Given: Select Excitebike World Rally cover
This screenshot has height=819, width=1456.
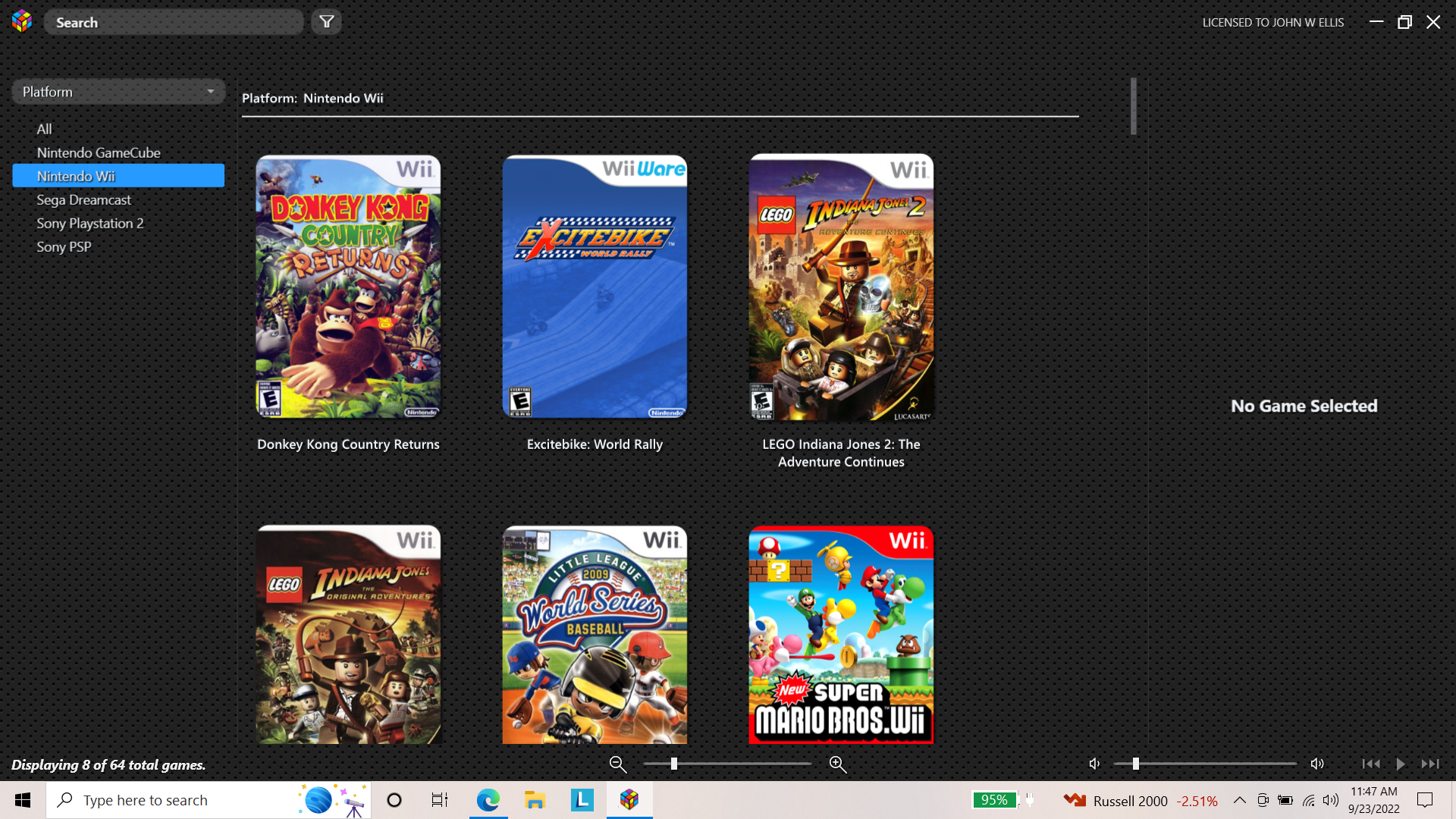Looking at the screenshot, I should pyautogui.click(x=595, y=287).
